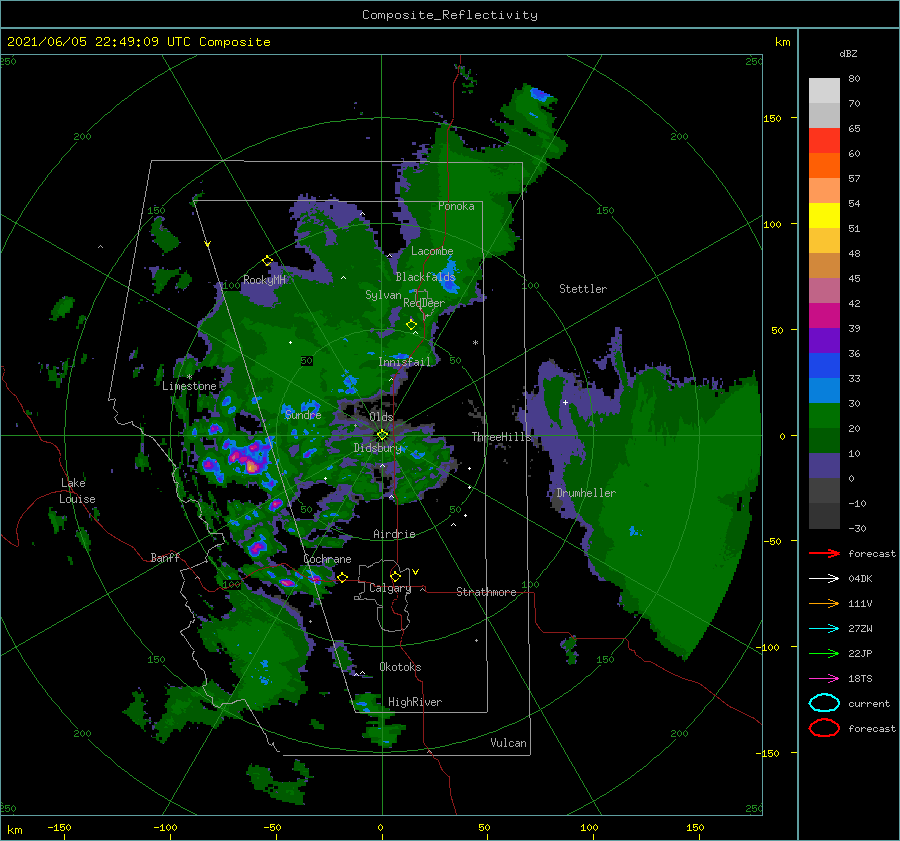Screen dimensions: 900x841
Task: Select the white 04DK arrow symbol
Action: pos(824,578)
